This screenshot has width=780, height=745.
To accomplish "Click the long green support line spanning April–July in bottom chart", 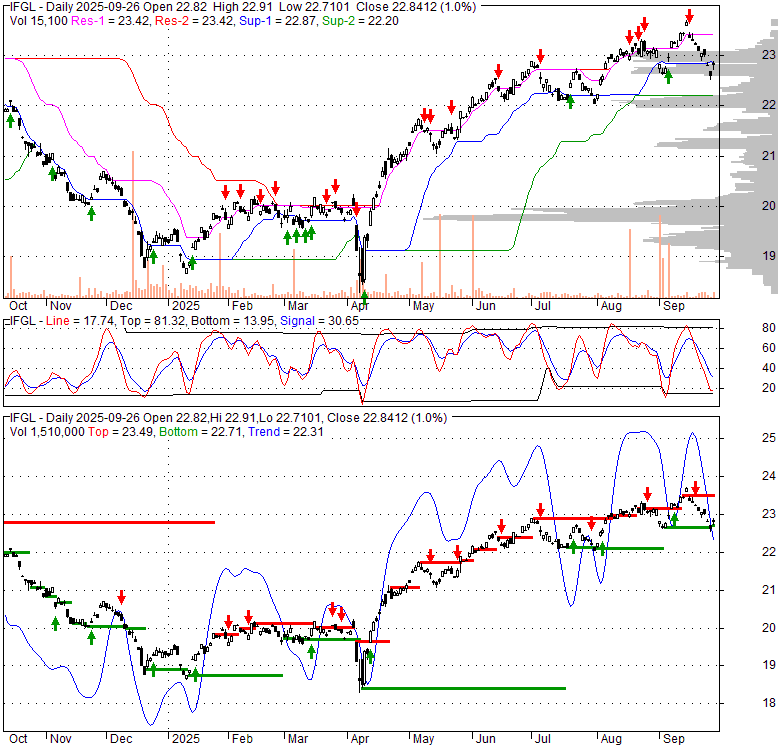I will (x=464, y=688).
